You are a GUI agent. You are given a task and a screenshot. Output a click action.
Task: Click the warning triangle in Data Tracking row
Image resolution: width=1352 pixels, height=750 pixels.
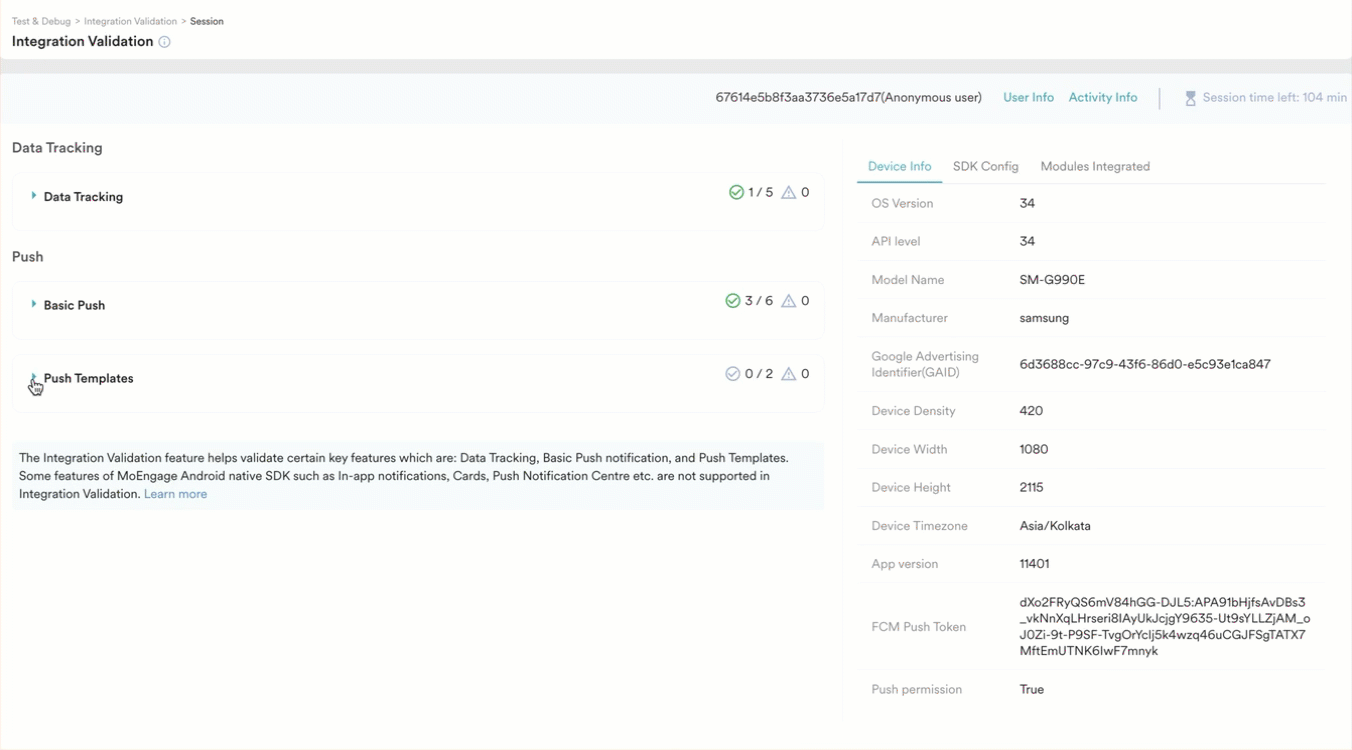788,192
